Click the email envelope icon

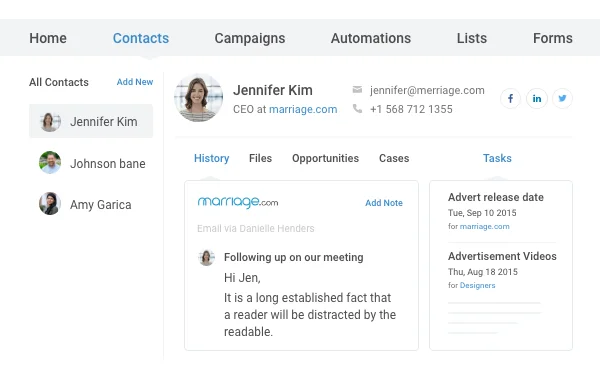[x=357, y=90]
